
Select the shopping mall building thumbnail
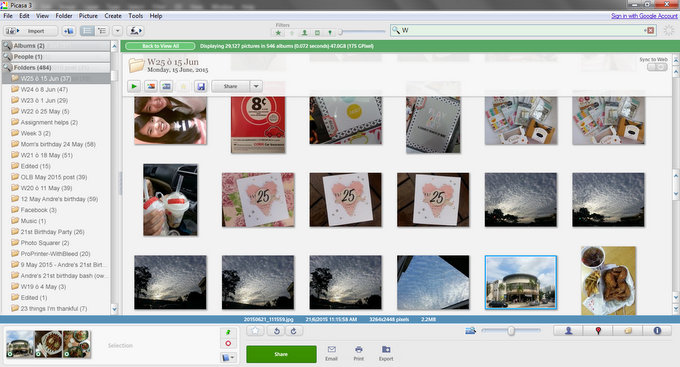pos(520,282)
